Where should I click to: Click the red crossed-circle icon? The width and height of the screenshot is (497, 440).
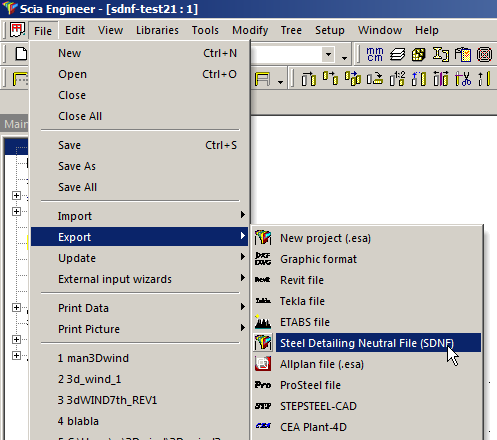[x=484, y=54]
